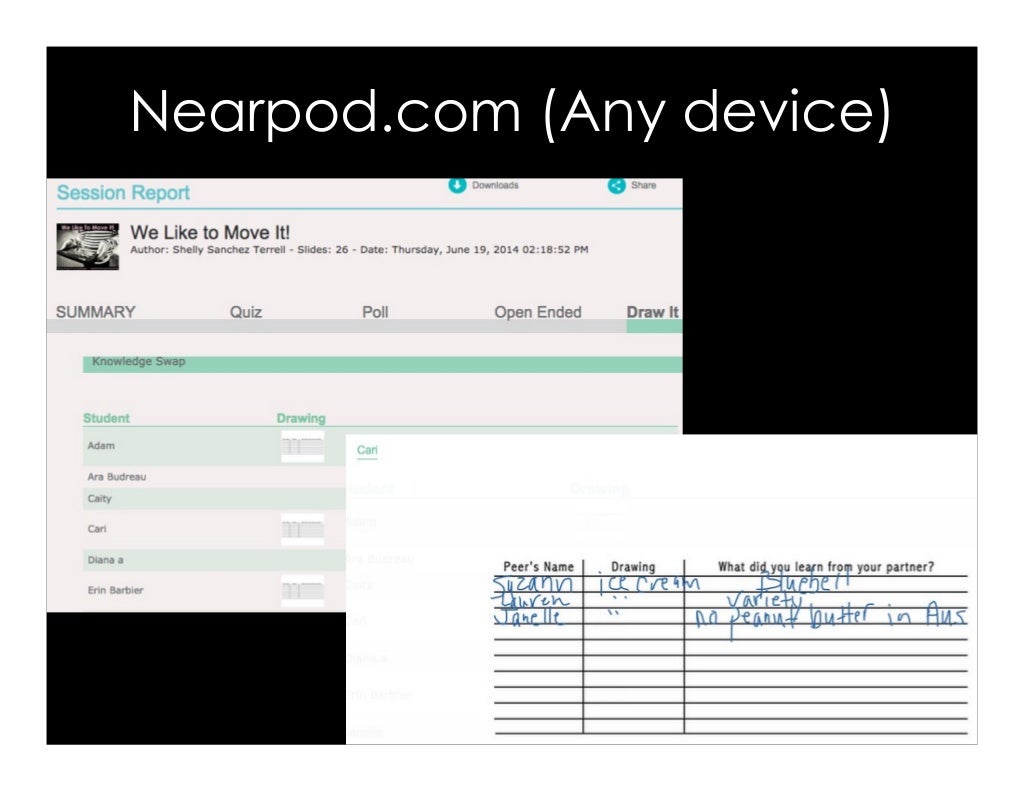
Task: Select student row Ara Budreau
Action: (x=214, y=477)
